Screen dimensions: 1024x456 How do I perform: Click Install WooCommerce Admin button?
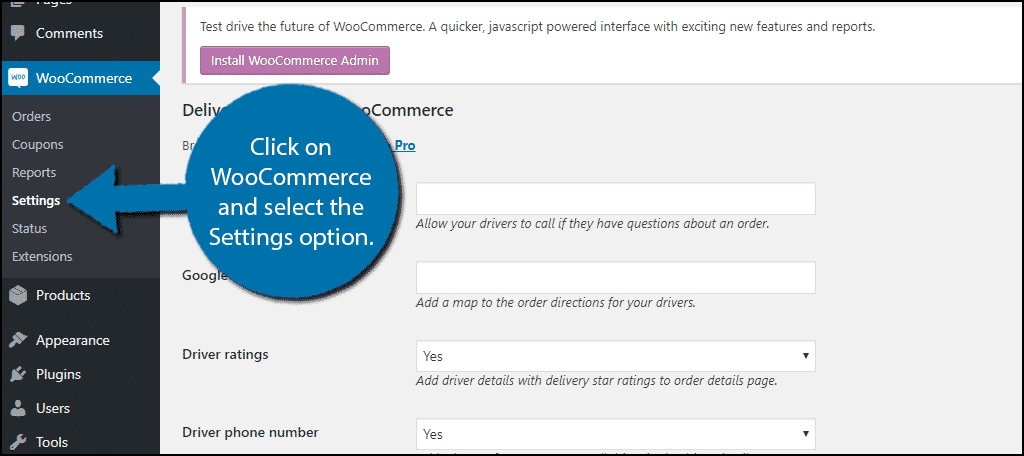pyautogui.click(x=295, y=60)
